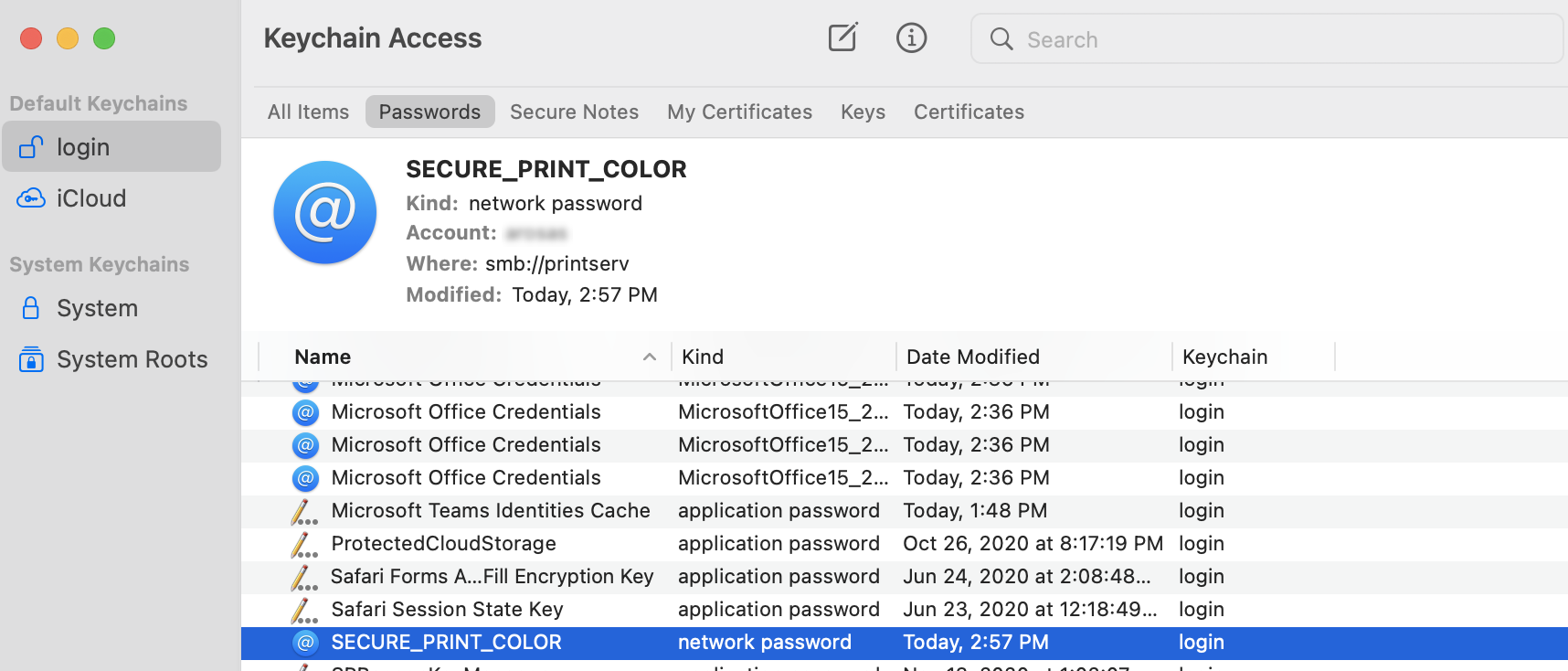The image size is (1568, 671).
Task: Open the info icon in toolbar
Action: [x=911, y=37]
